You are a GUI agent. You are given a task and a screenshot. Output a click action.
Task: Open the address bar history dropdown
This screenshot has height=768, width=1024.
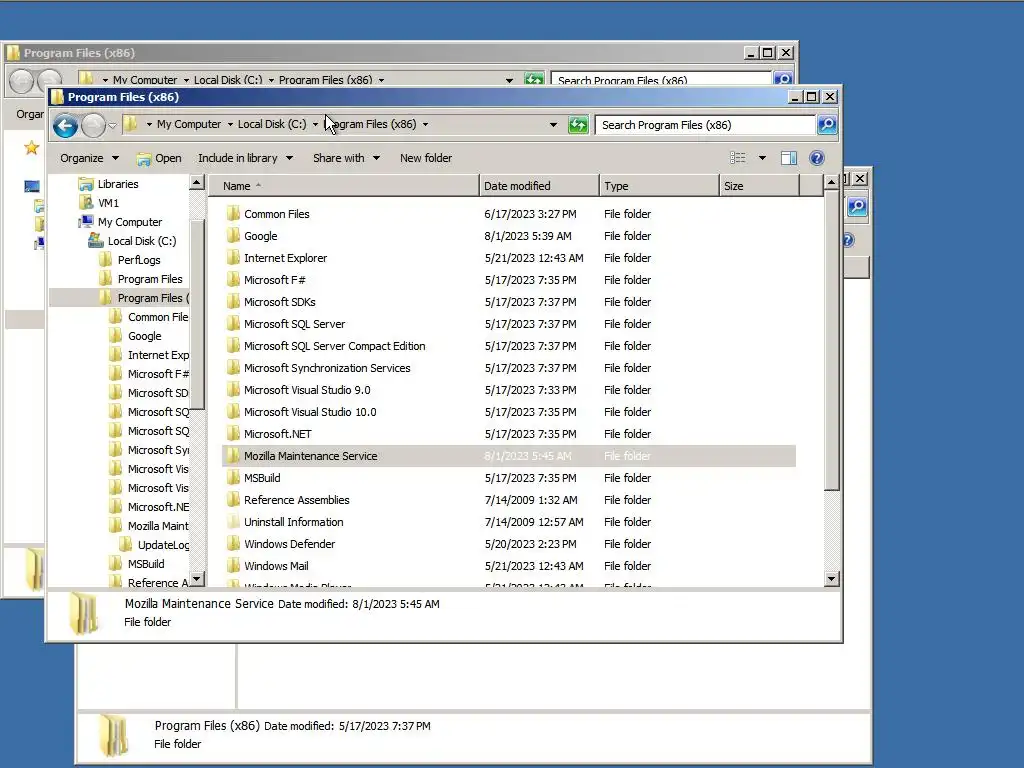(x=553, y=125)
